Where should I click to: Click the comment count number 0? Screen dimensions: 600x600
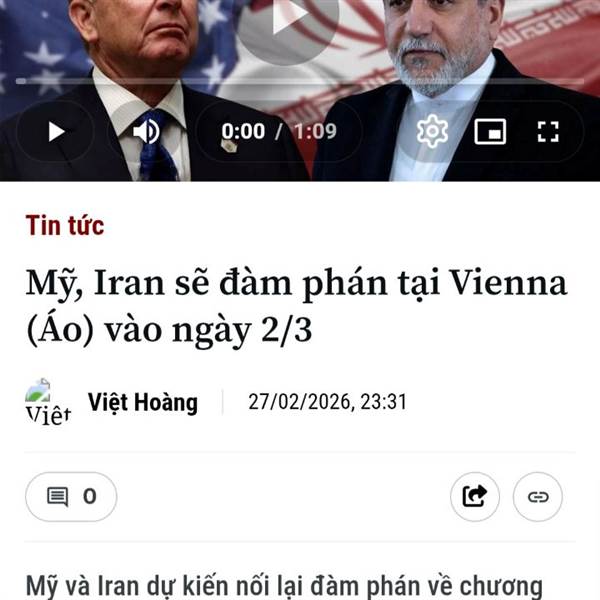(90, 496)
